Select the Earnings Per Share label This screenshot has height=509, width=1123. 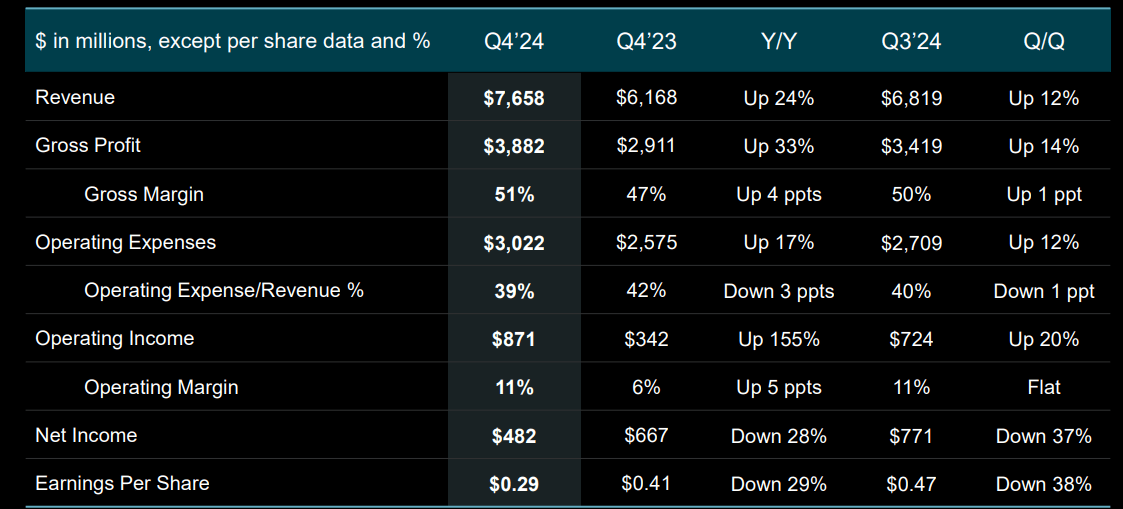coord(122,483)
